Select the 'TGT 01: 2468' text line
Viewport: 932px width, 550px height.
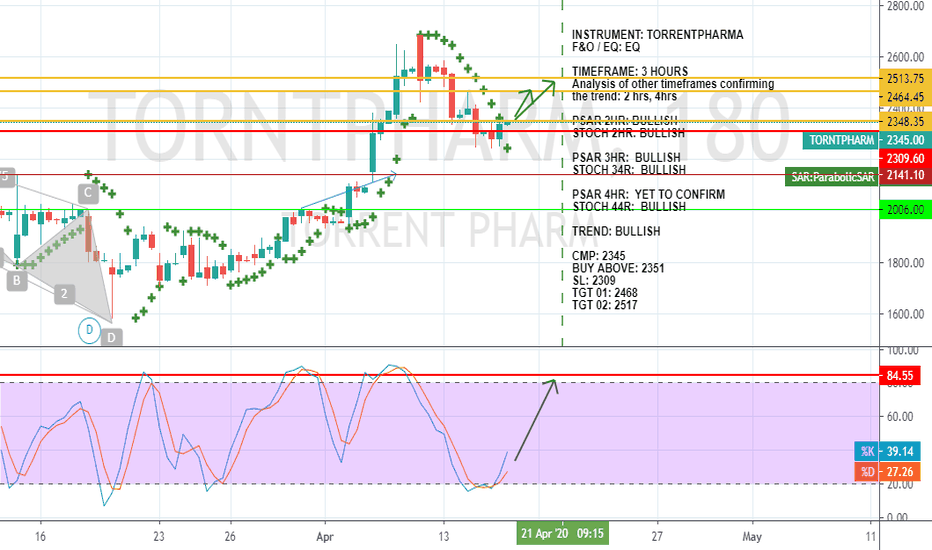[x=604, y=293]
